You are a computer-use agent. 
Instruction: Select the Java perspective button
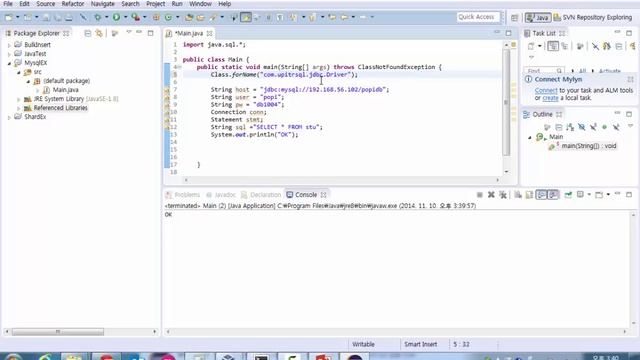coord(538,18)
